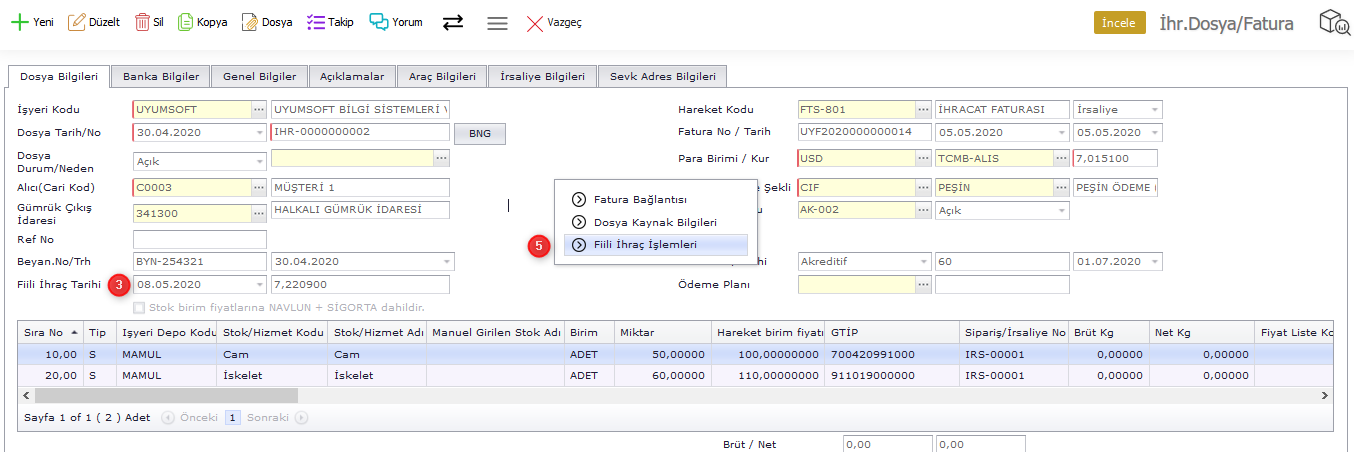Expand the Dosya Durum dropdown showing Açık
The image size is (1354, 452).
click(x=259, y=161)
